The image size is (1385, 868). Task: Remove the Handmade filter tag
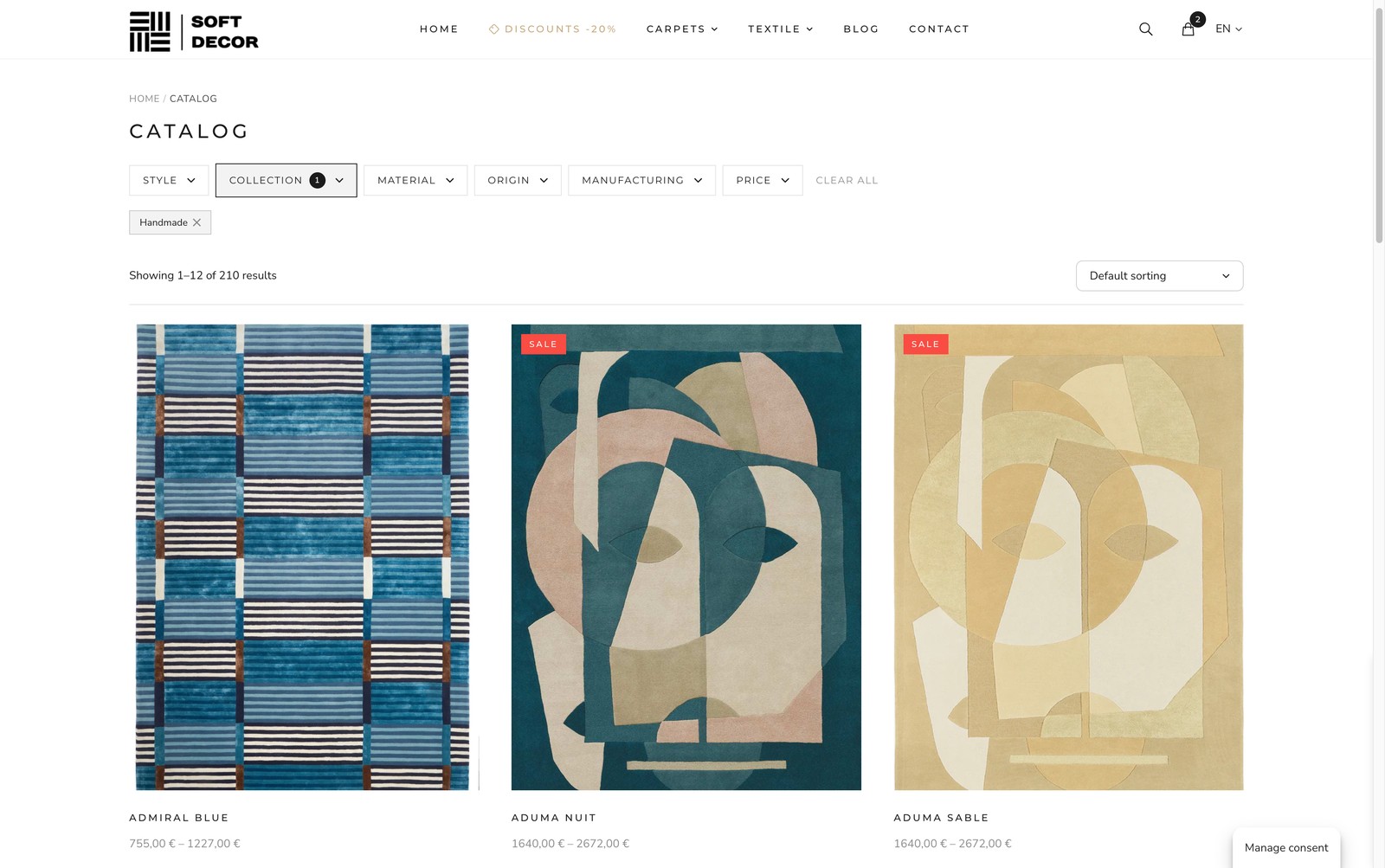196,222
